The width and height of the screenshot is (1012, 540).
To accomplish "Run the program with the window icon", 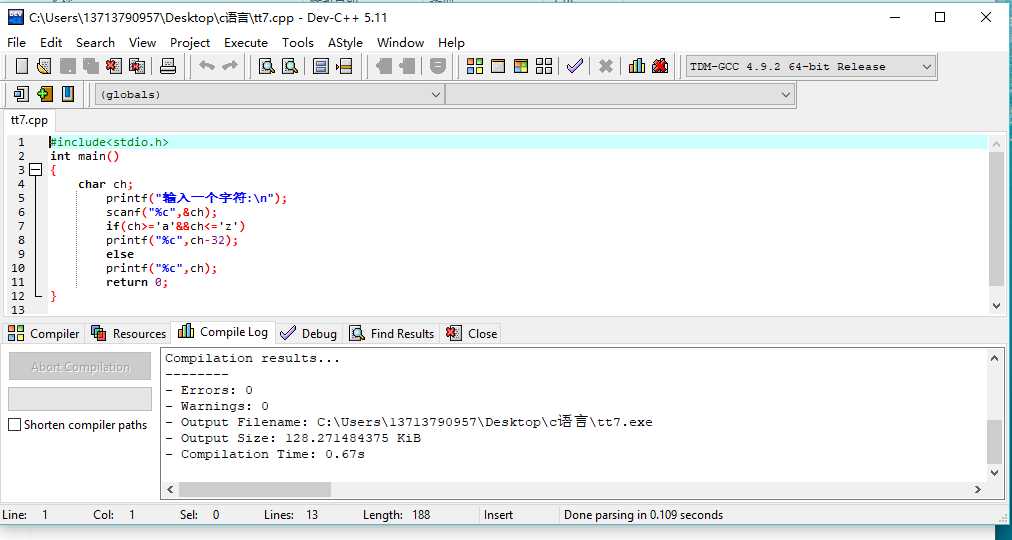I will (x=498, y=66).
